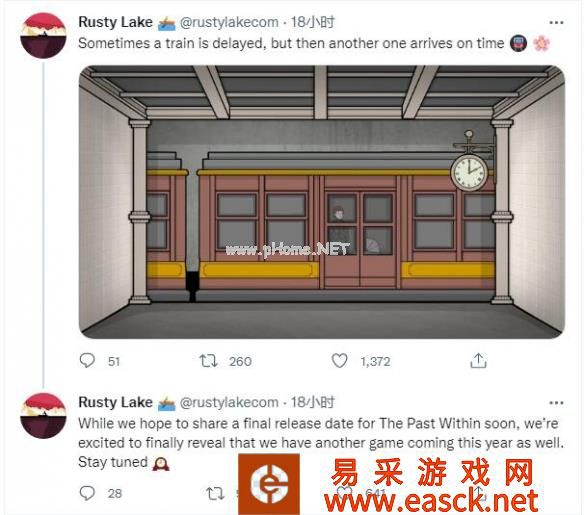The image size is (584, 515).
Task: Click the Rusty Lake name on the second tweet
Action: (115, 402)
